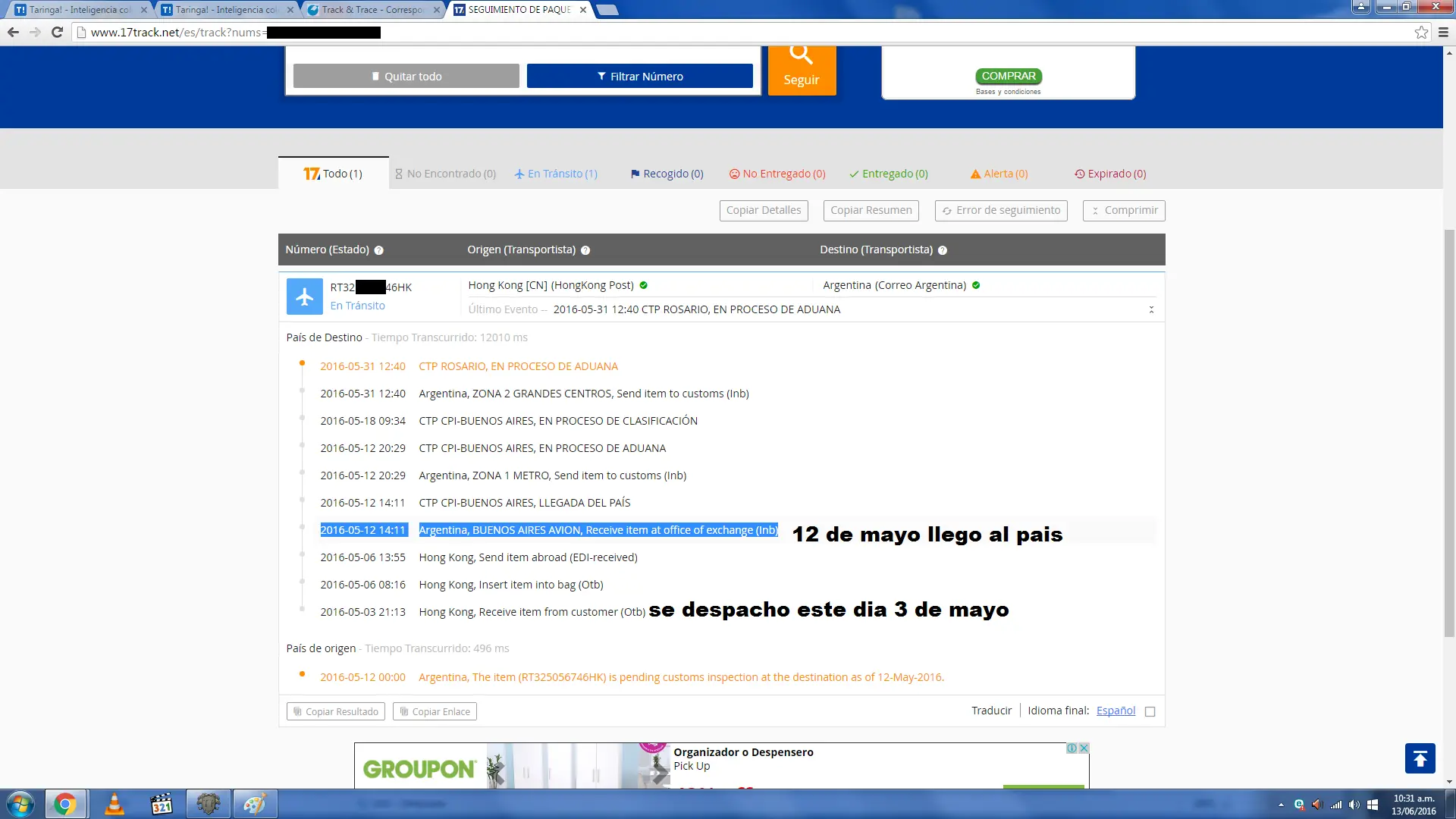Click the blue airplane transit icon
1456x819 pixels.
[304, 297]
